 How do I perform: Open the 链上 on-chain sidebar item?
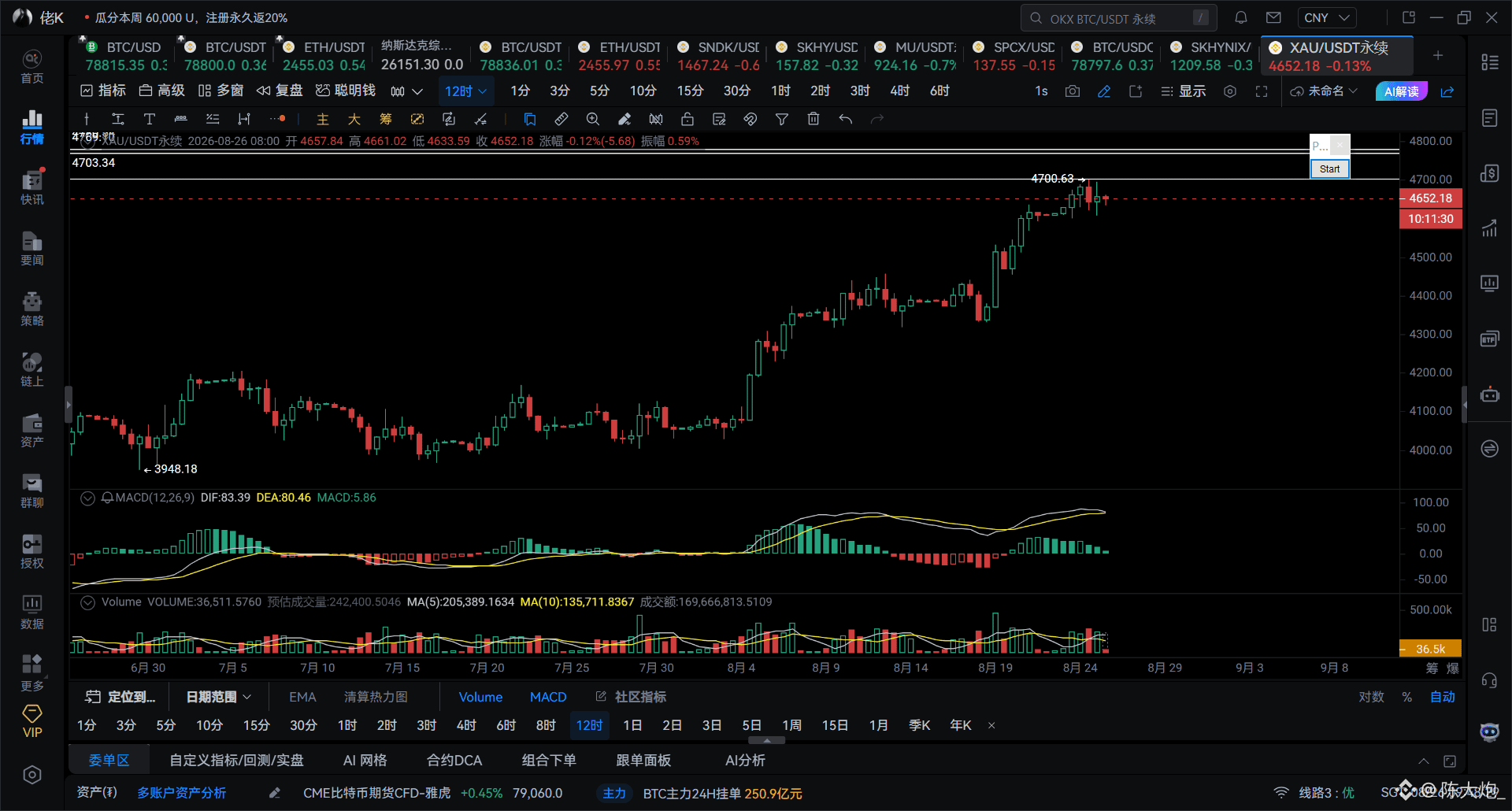(x=31, y=370)
